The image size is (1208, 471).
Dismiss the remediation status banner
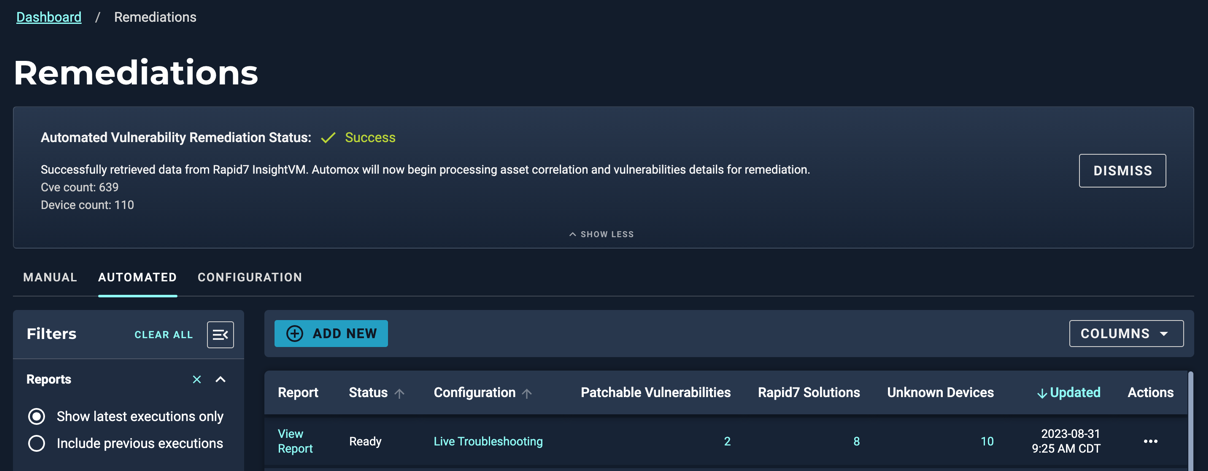click(1122, 171)
